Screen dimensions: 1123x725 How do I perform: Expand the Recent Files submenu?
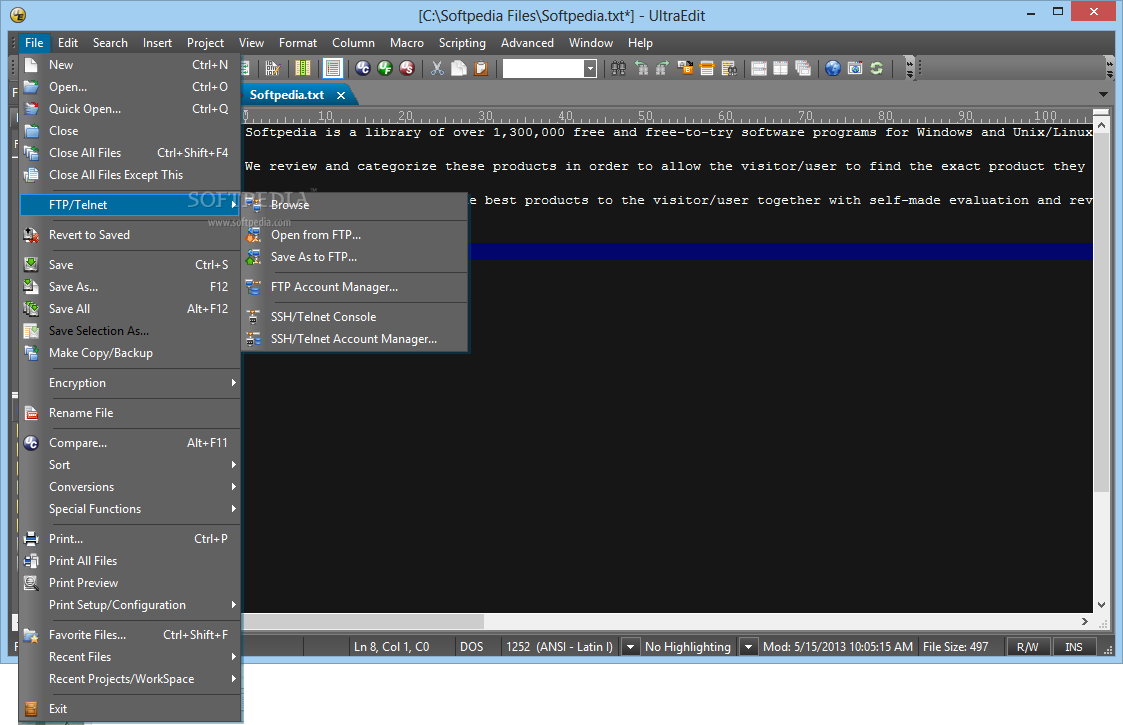click(x=130, y=657)
